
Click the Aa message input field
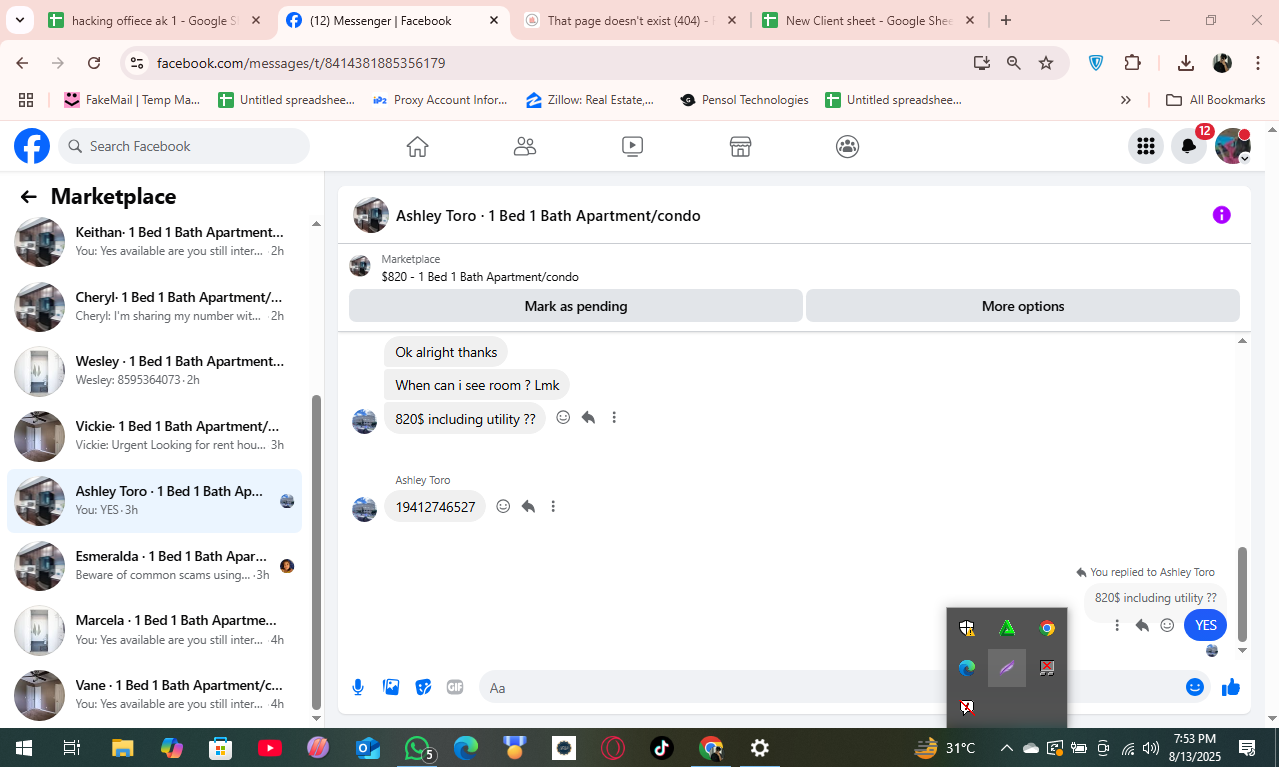pos(830,687)
